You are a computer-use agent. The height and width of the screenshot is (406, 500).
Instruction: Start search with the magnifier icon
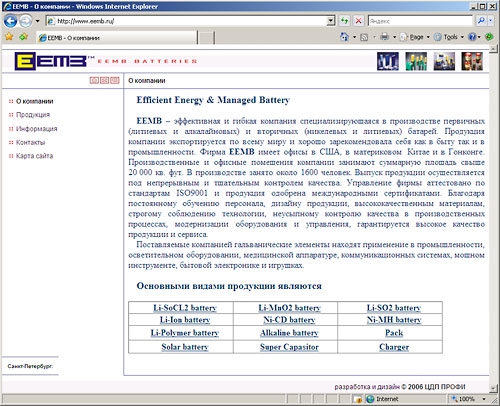[481, 21]
